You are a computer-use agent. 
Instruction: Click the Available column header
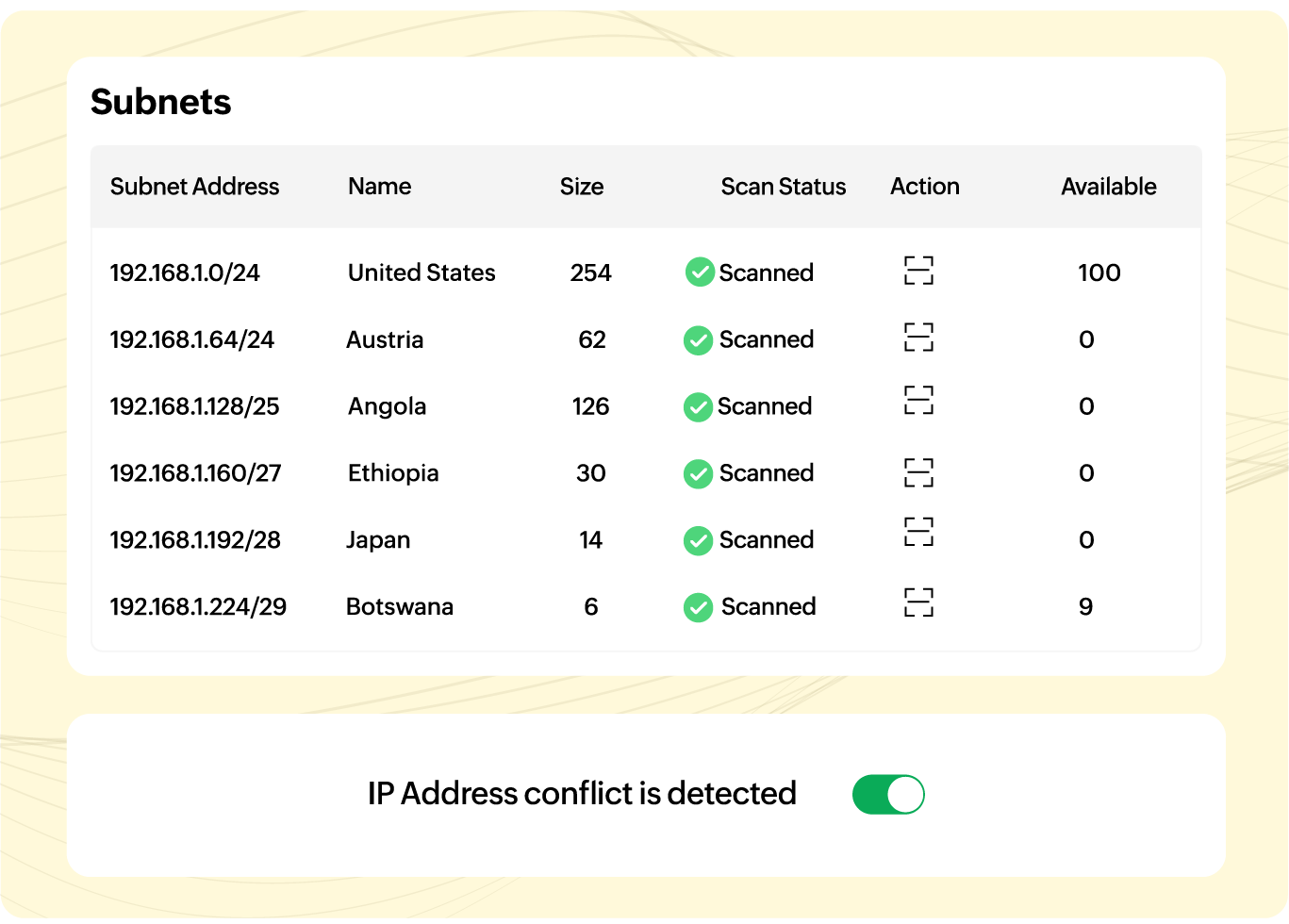1109,187
